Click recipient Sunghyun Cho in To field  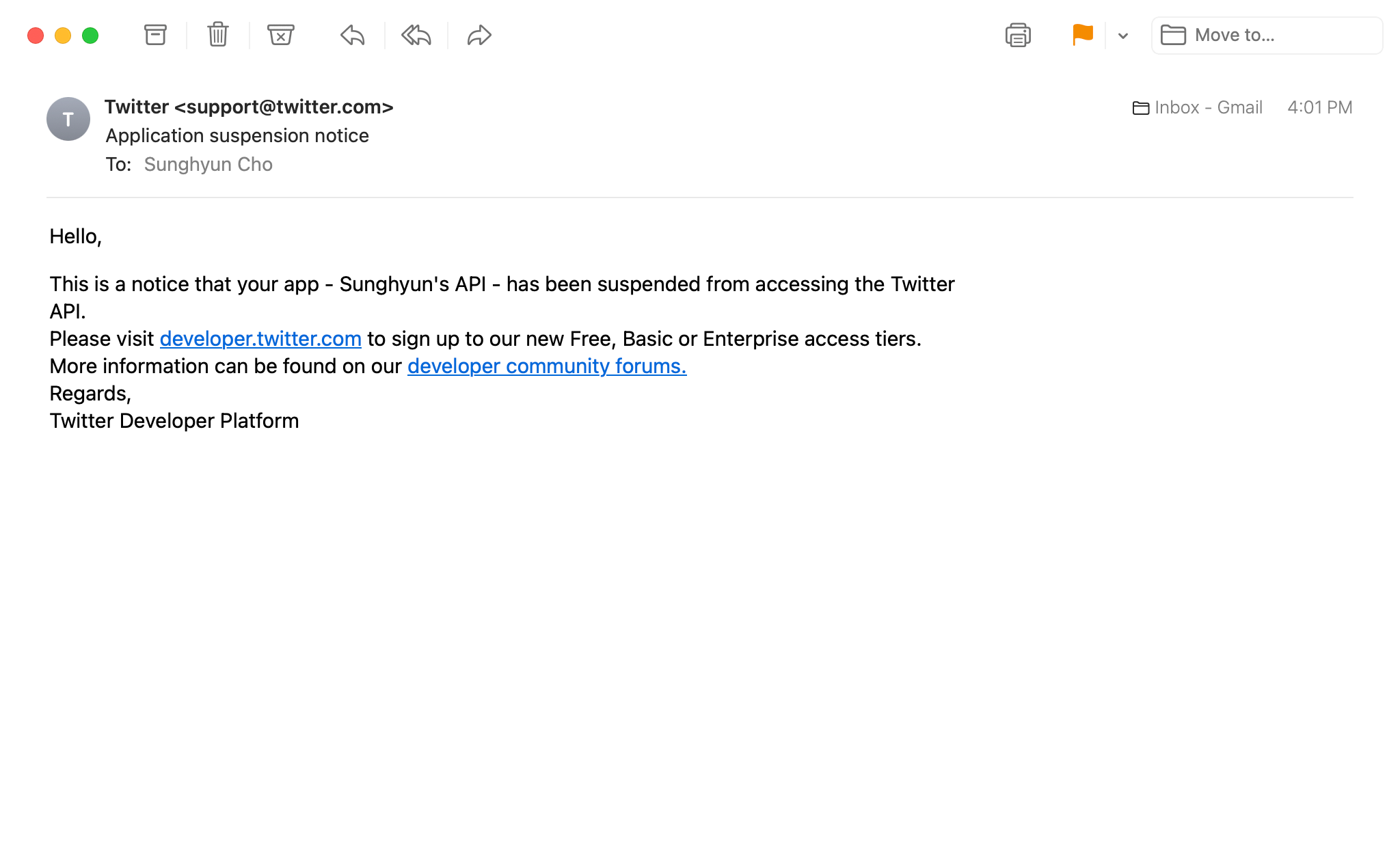(208, 165)
